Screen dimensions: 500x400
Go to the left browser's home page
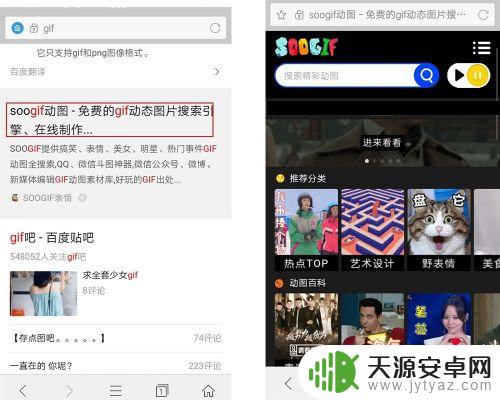tap(208, 390)
